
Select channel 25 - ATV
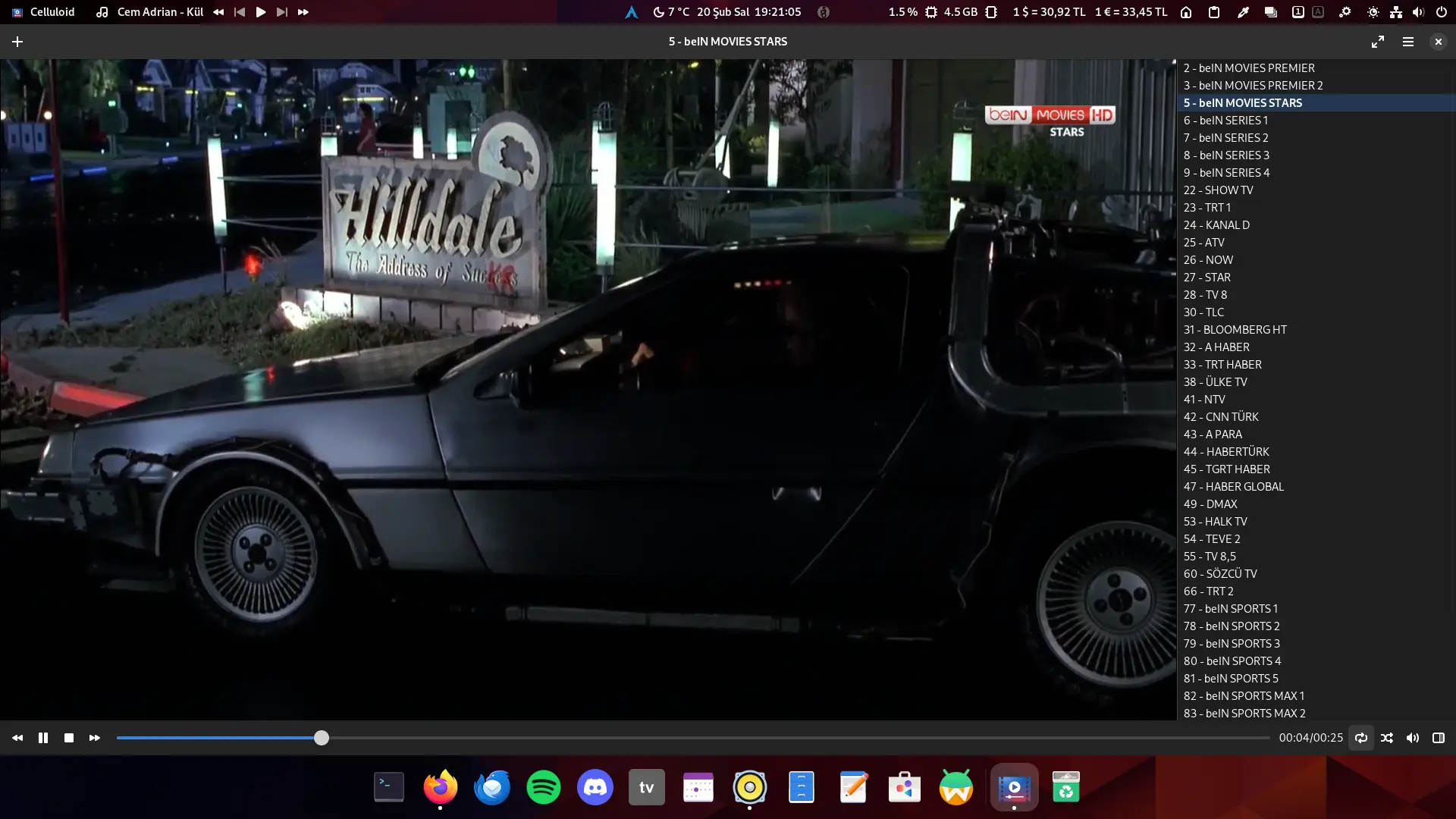[1316, 243]
